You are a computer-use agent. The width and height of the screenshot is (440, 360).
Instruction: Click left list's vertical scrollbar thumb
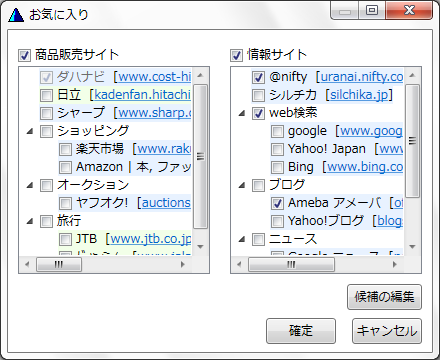(x=200, y=157)
